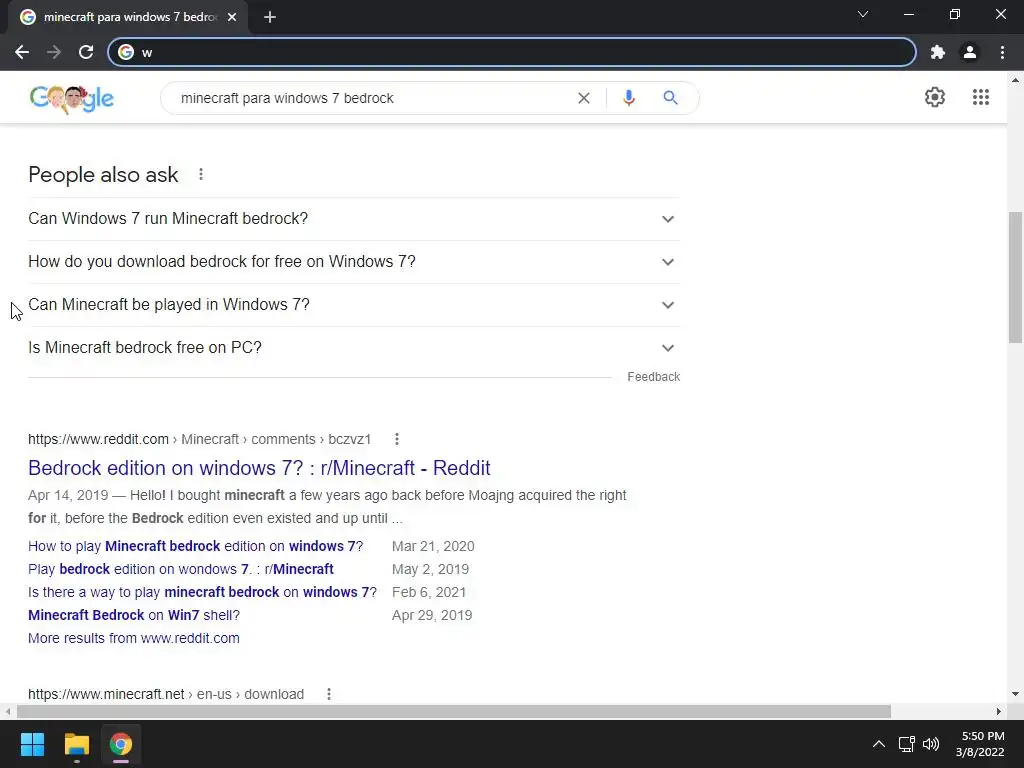Click 'More results from www.reddit.com'

pos(134,638)
